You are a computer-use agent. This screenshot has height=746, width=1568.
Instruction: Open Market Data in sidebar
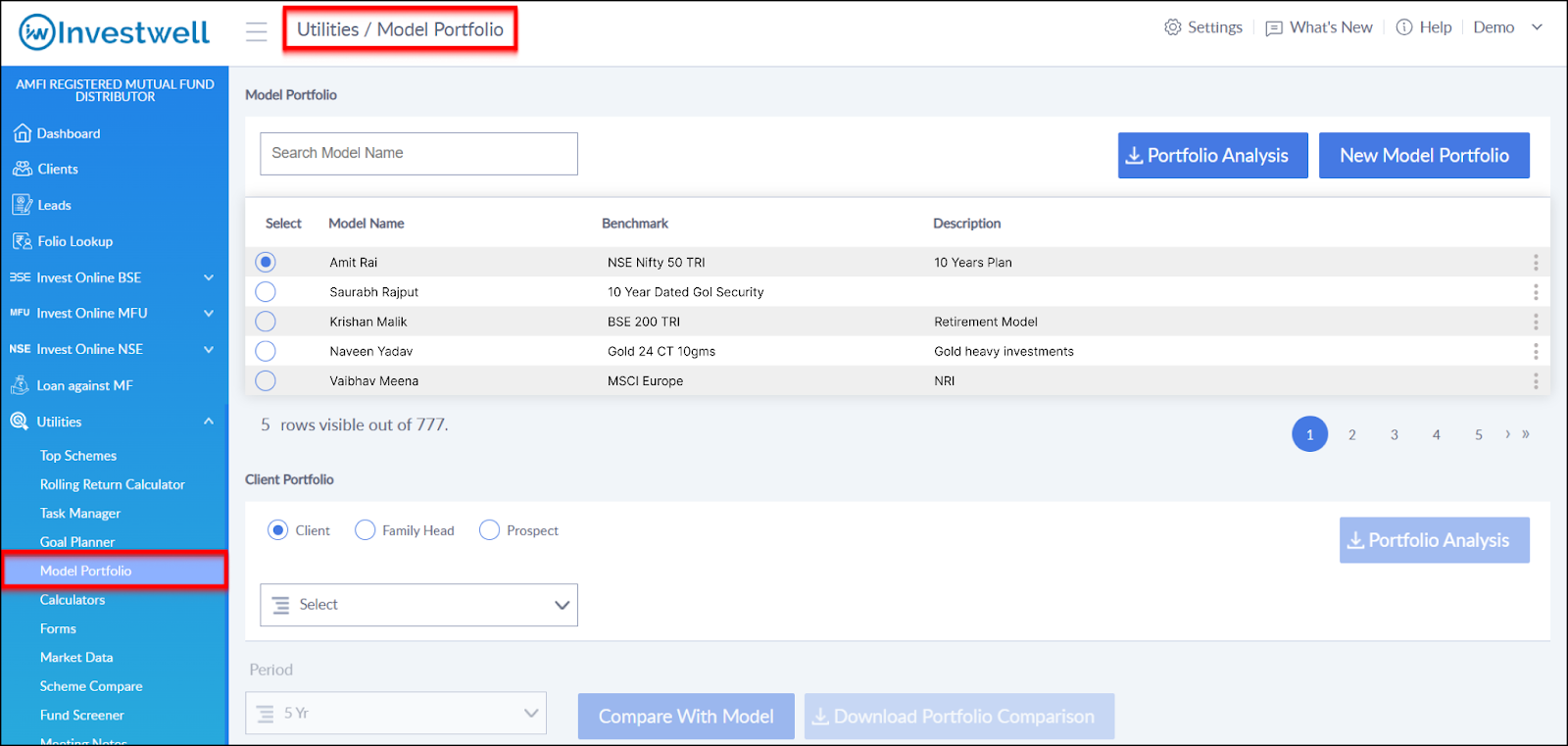(x=76, y=658)
